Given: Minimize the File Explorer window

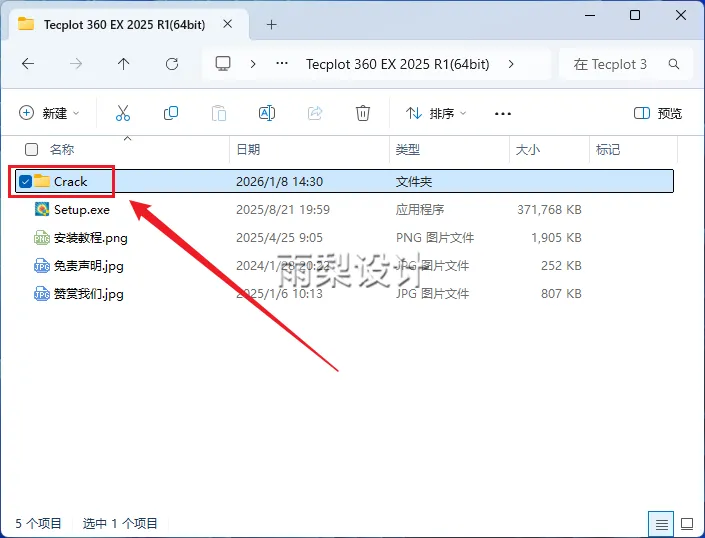Looking at the screenshot, I should pyautogui.click(x=590, y=15).
